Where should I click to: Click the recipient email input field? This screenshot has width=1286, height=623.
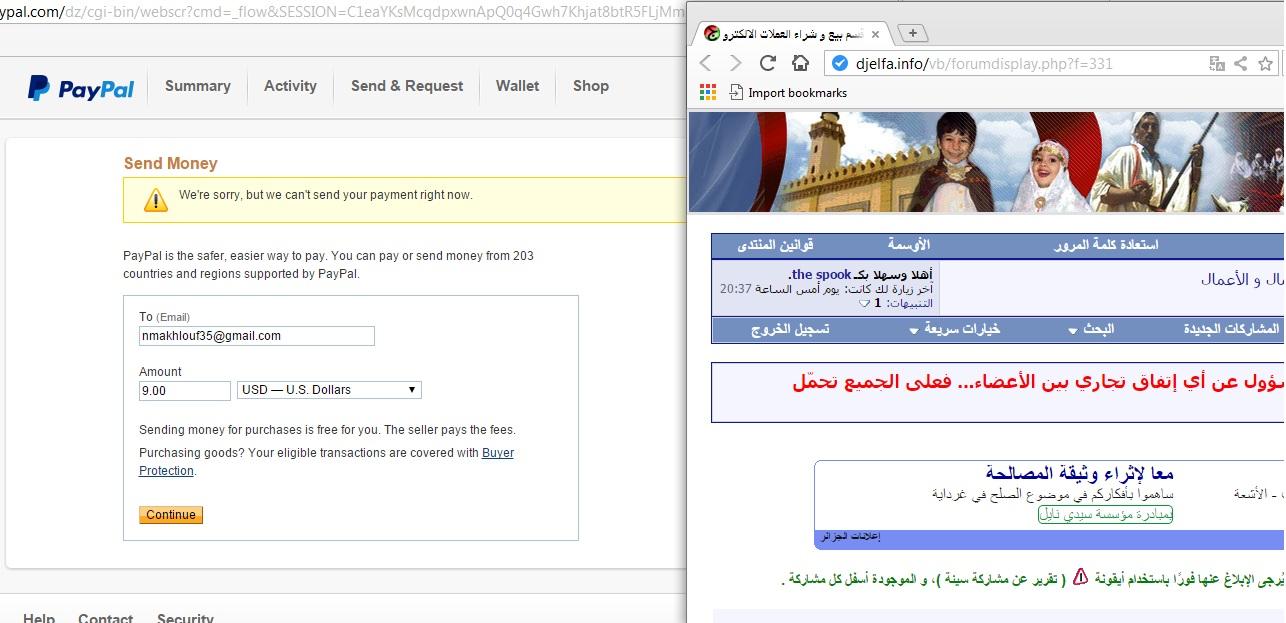(256, 336)
